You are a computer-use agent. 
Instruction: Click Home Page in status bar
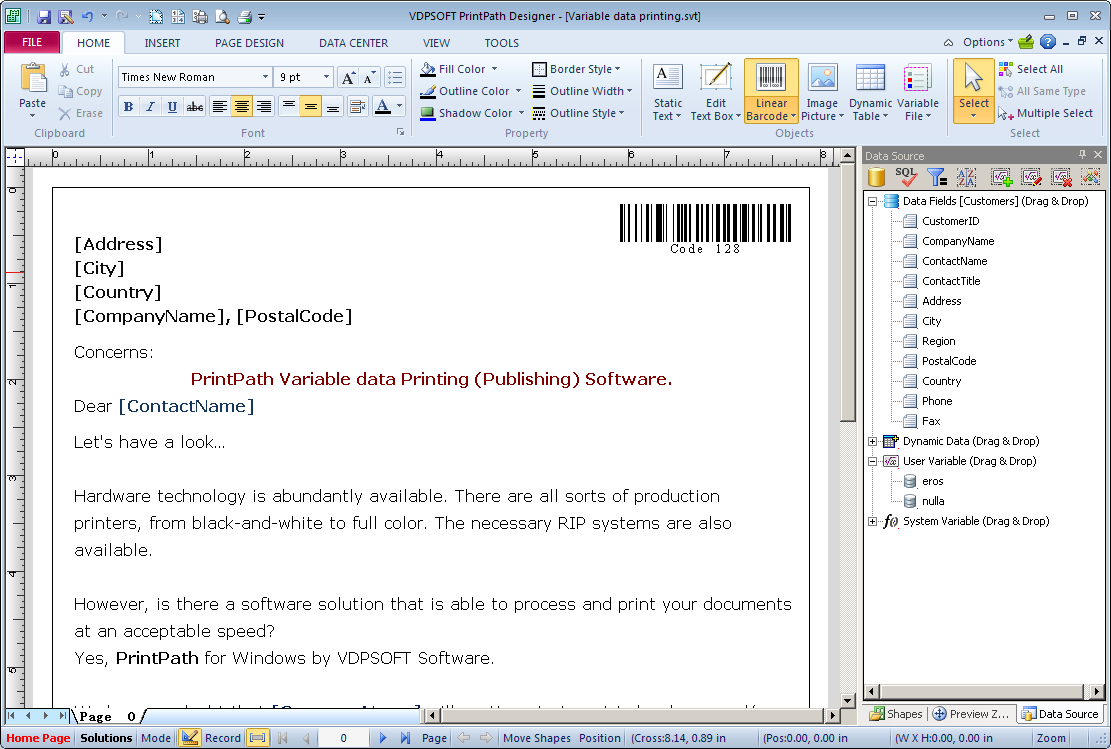coord(38,738)
